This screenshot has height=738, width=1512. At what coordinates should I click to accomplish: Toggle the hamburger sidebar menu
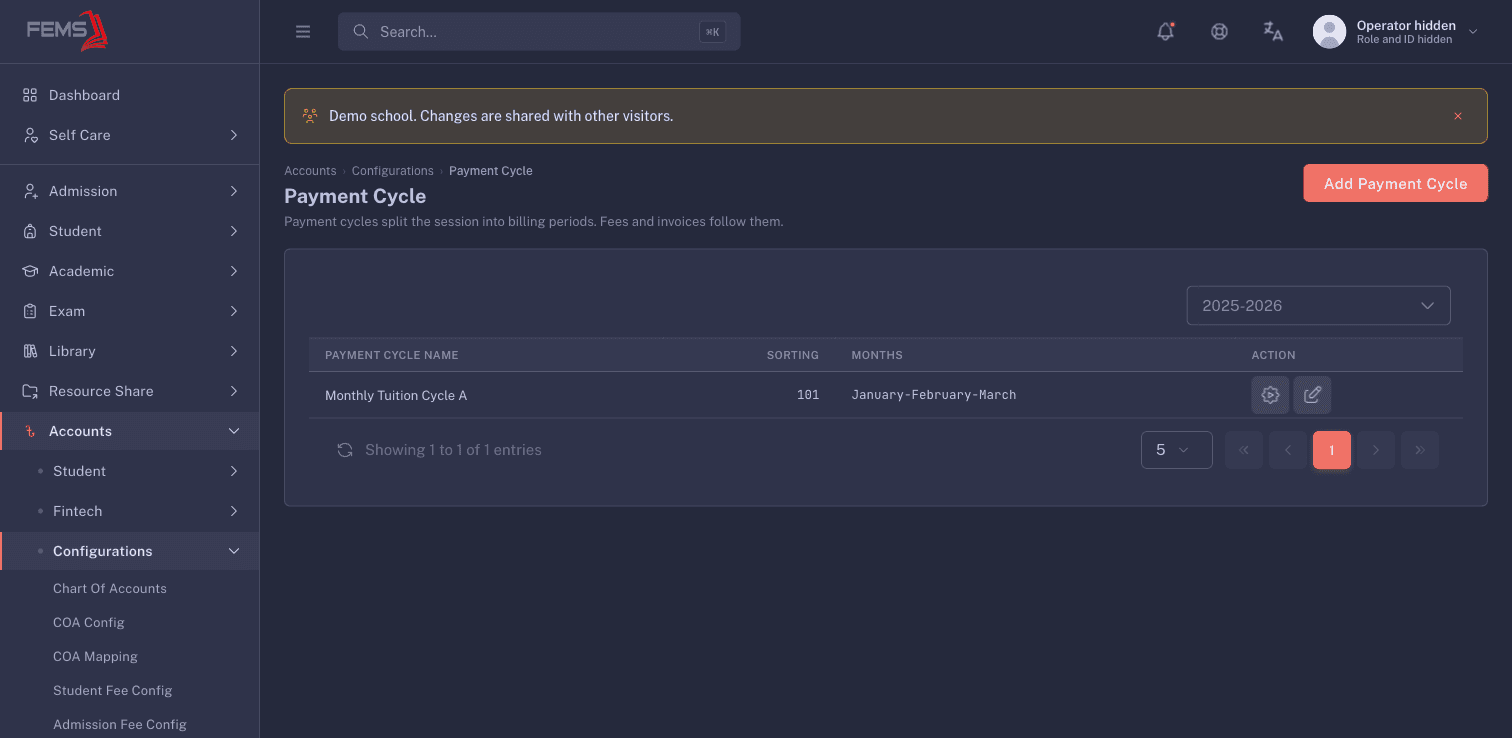[x=303, y=32]
